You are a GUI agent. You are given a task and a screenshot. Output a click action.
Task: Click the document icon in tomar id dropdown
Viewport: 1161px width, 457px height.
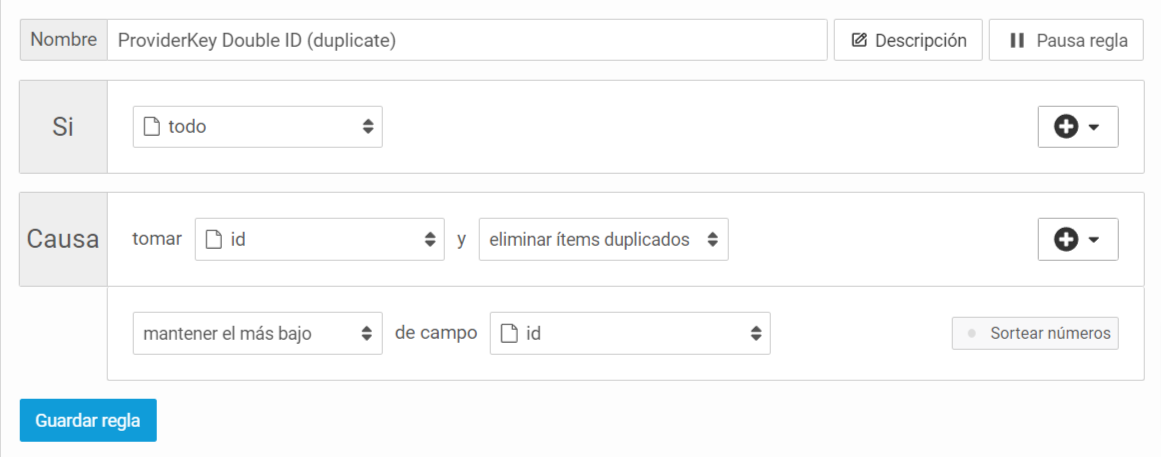[213, 239]
